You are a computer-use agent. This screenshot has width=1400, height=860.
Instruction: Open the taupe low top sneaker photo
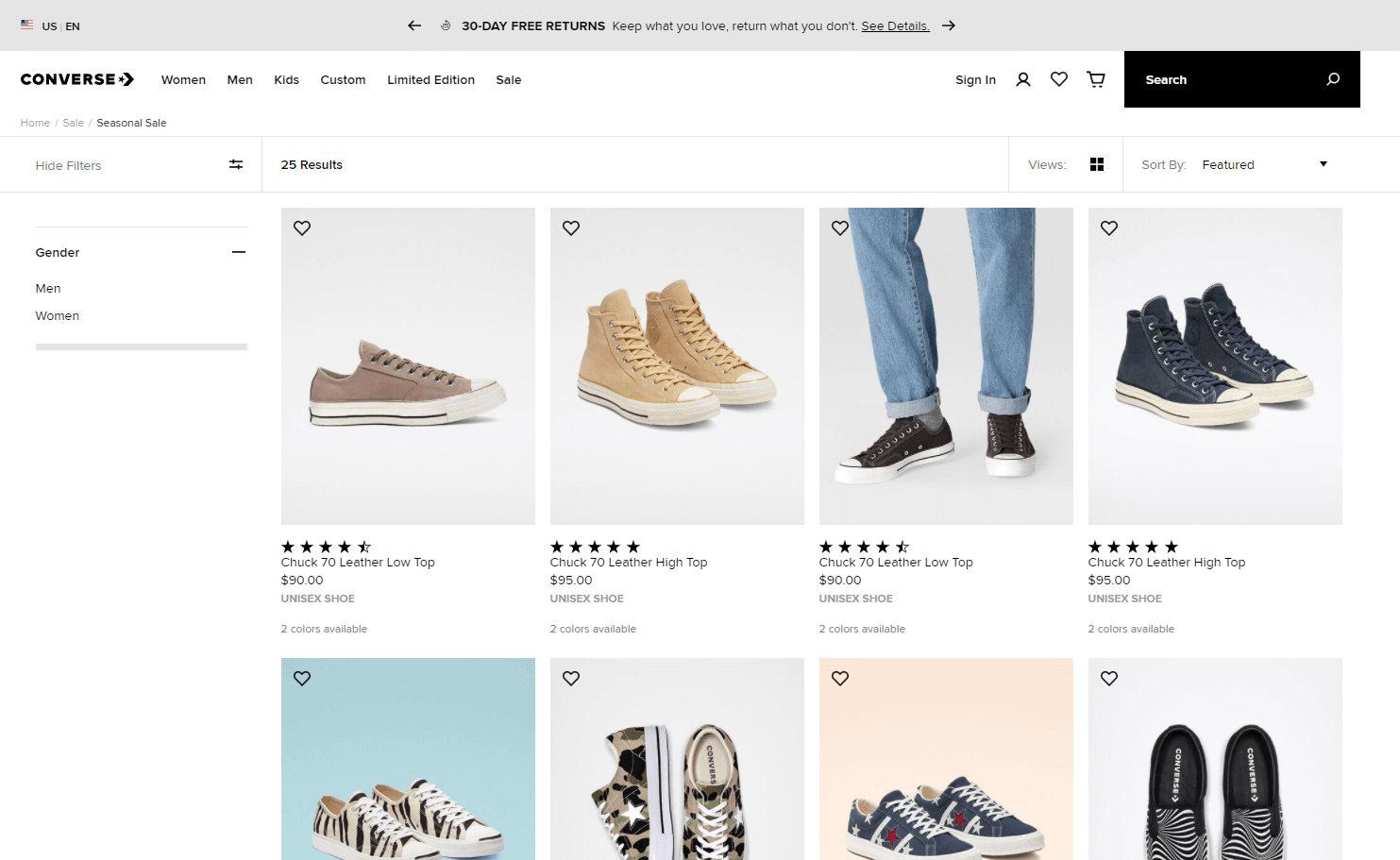click(x=408, y=366)
